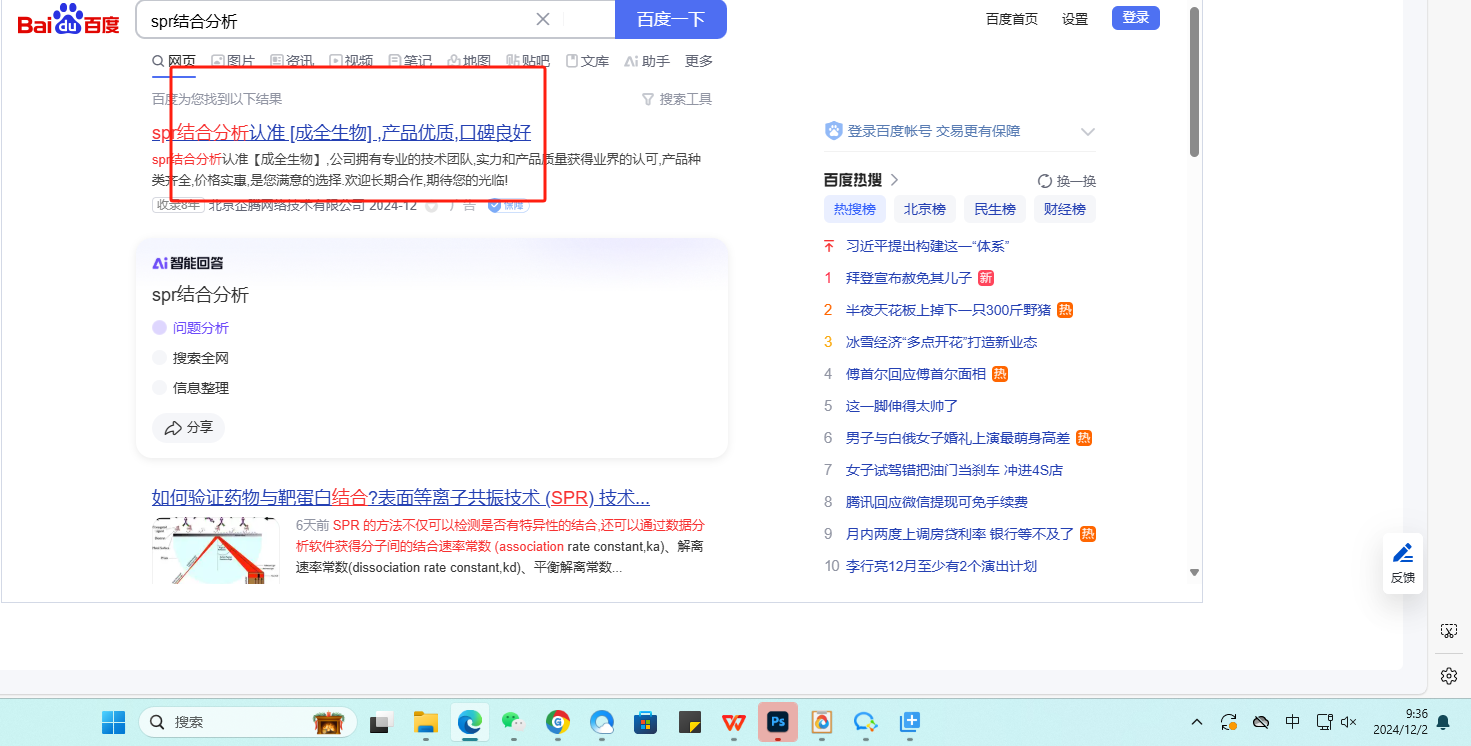Open Photoshop from the taskbar
1471x746 pixels.
[x=777, y=722]
